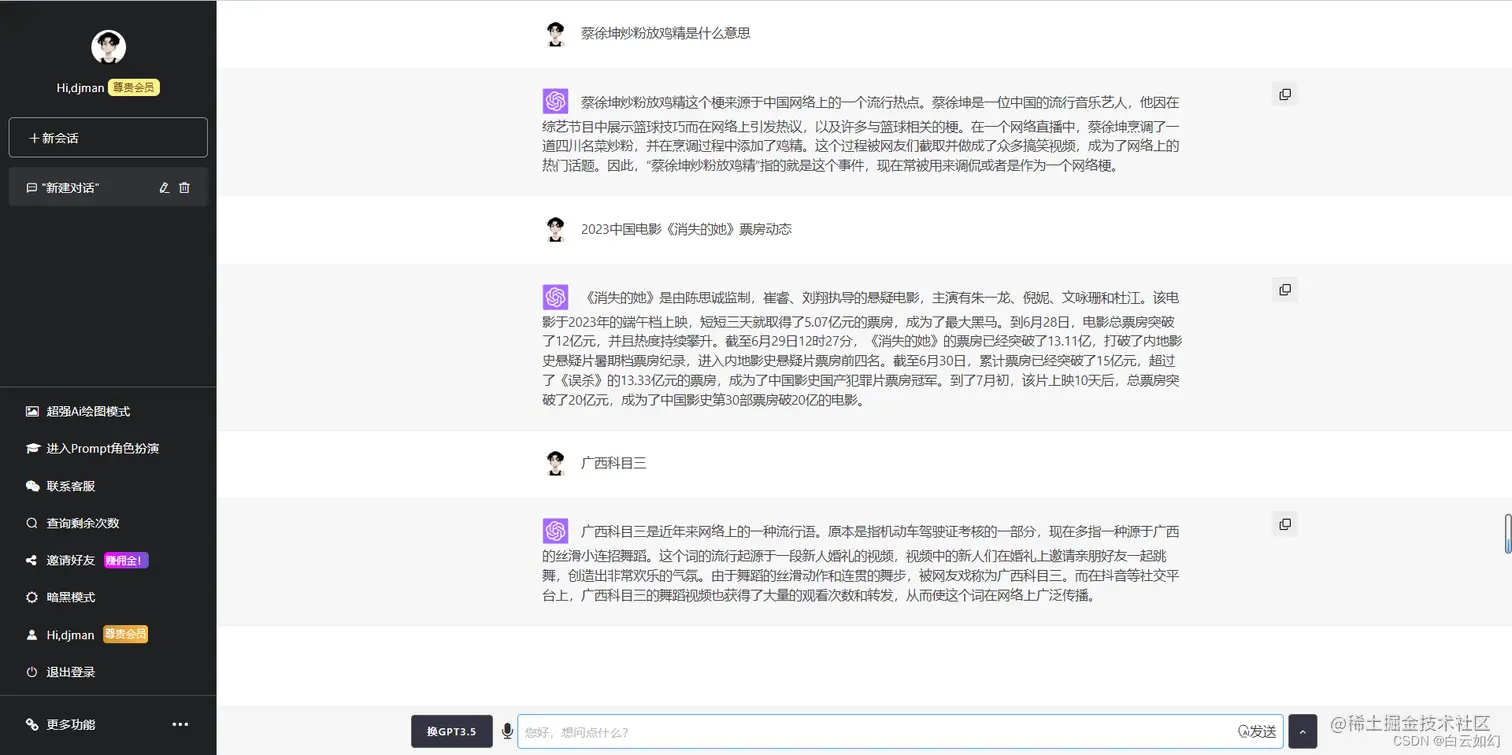Activate the microphone icon for voice input
Viewport: 1512px width, 755px height.
pos(507,731)
